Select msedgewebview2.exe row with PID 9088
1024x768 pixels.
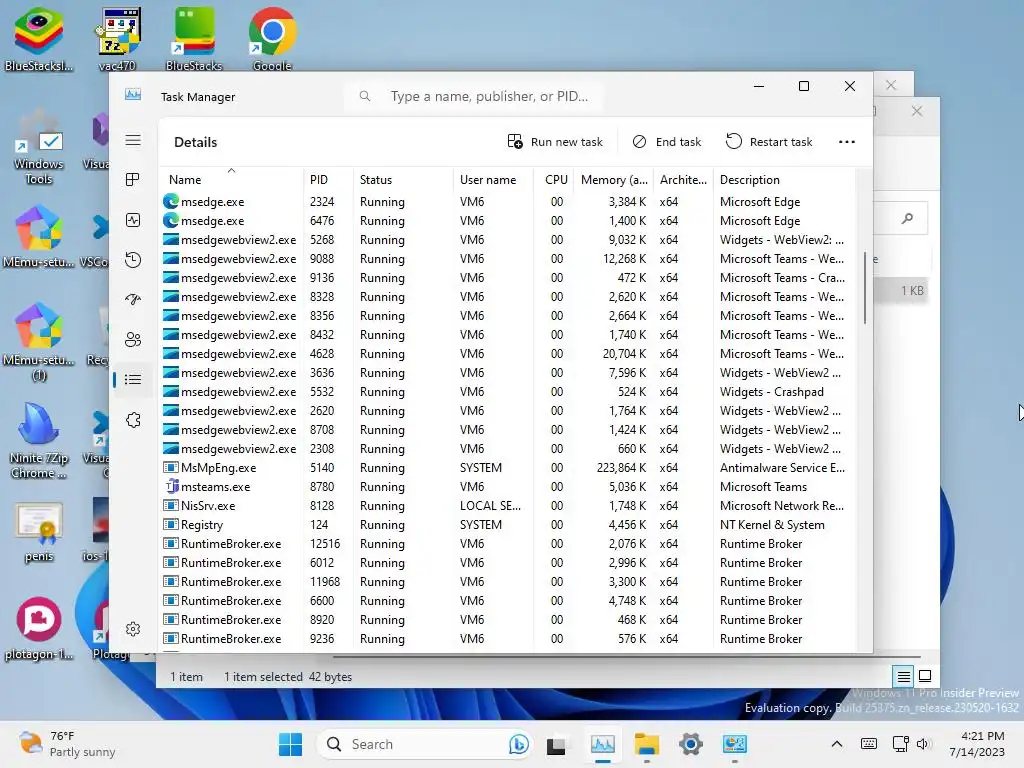click(507, 259)
